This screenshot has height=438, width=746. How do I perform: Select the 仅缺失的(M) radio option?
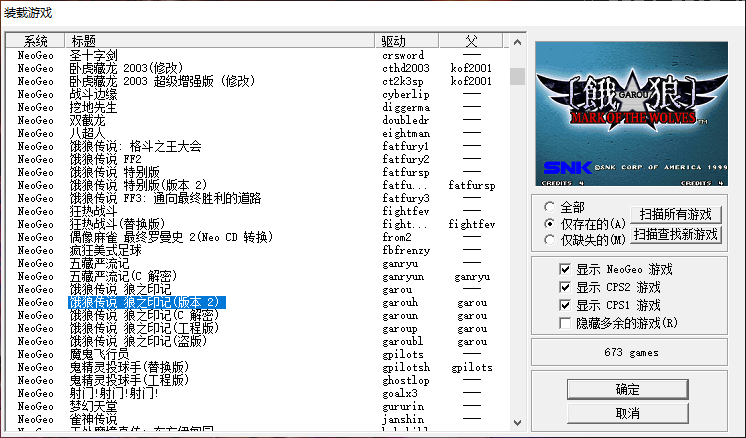coord(550,240)
